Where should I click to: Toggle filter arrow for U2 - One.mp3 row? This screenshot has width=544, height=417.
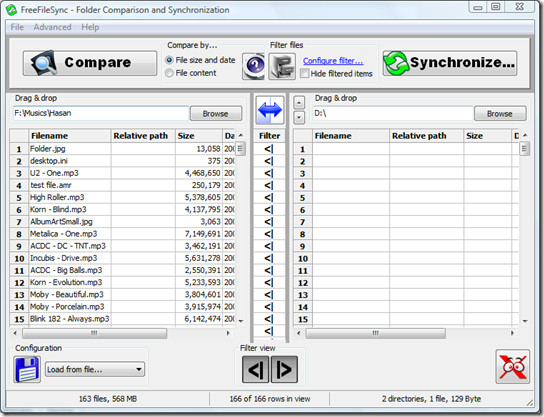(x=269, y=173)
